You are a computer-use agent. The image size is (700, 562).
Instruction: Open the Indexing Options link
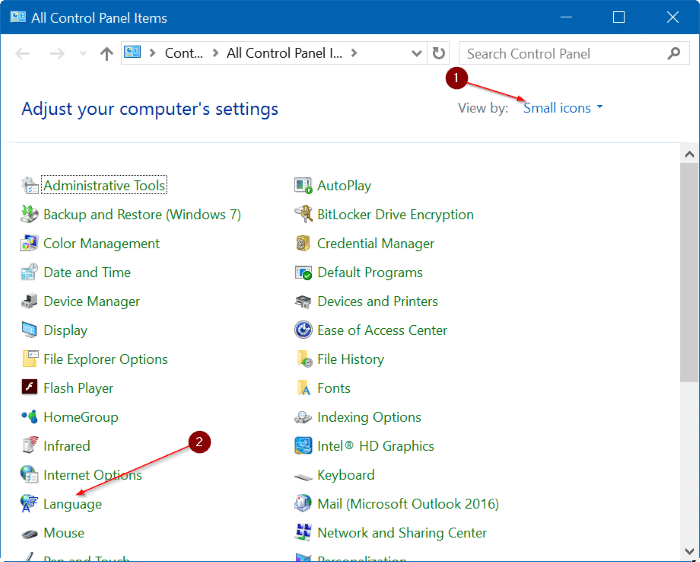(x=369, y=418)
